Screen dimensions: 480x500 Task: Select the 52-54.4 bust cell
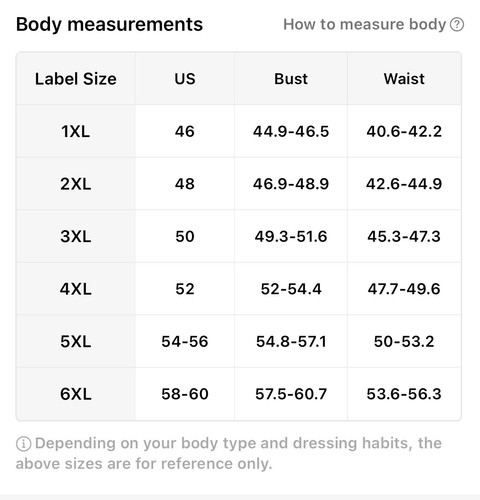[291, 289]
